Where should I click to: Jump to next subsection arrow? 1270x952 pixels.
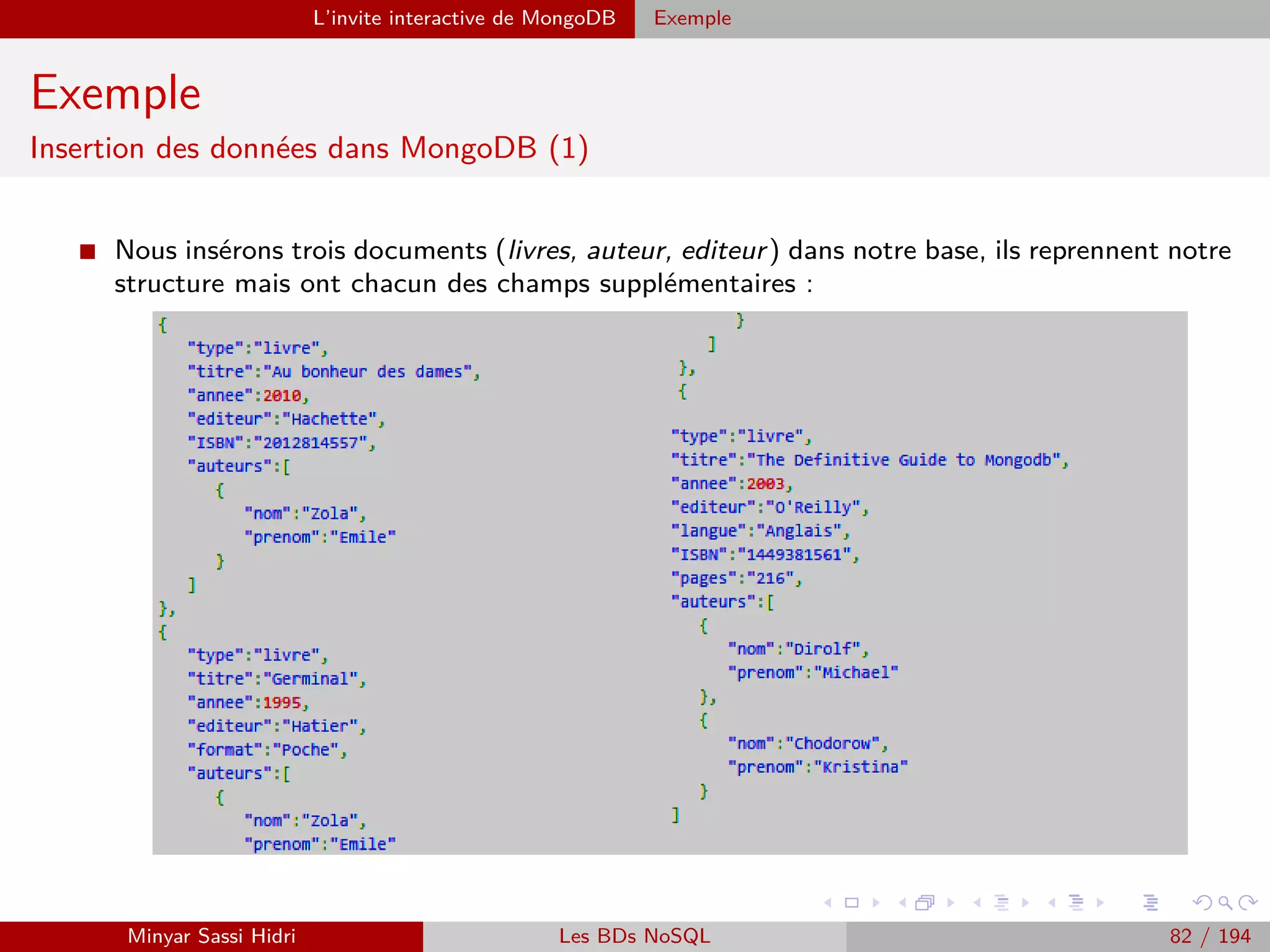[1025, 902]
